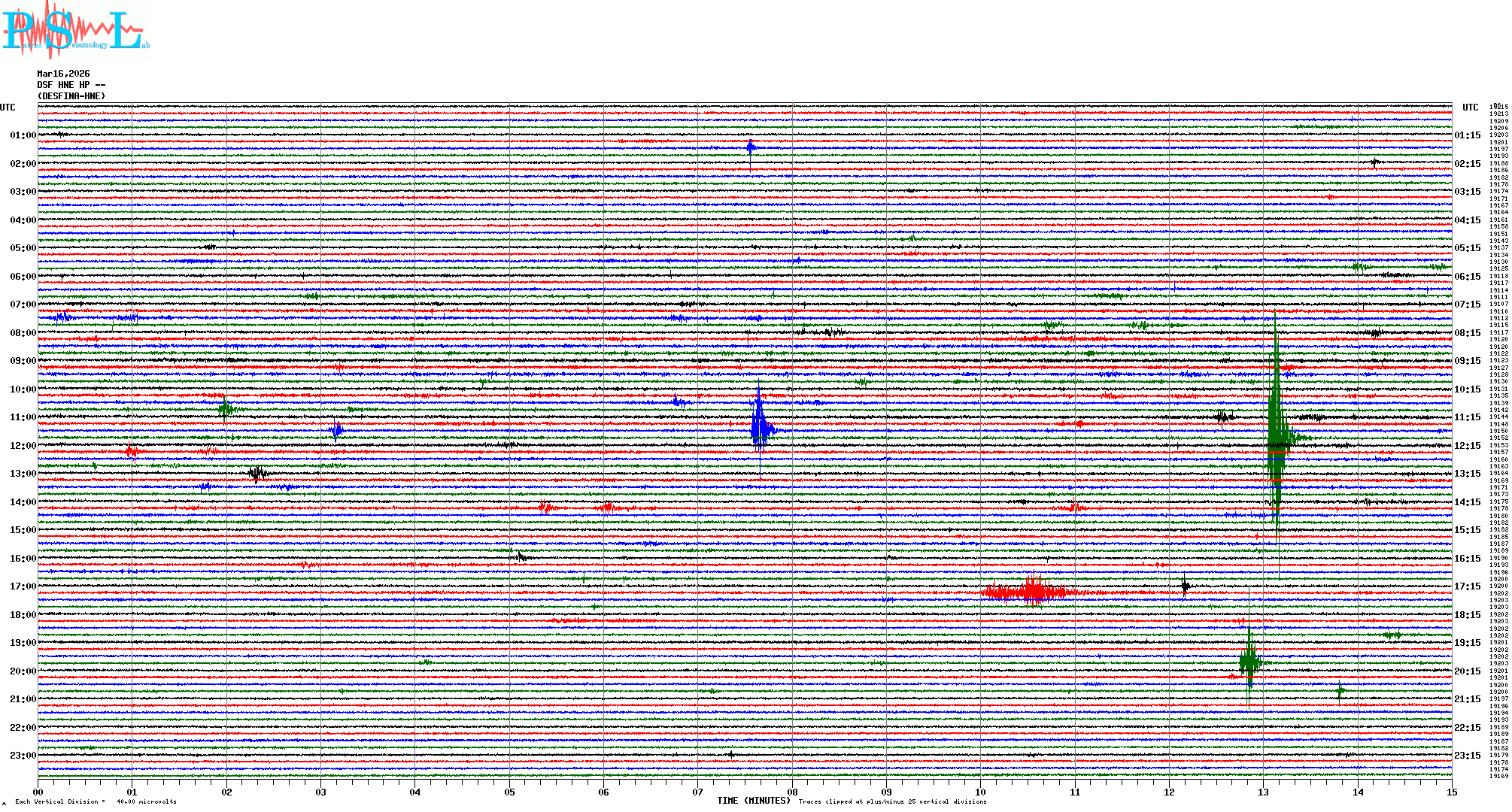Viewport: 1512px width, 812px height.
Task: Click the big blue seismic event burst
Action: tap(760, 427)
